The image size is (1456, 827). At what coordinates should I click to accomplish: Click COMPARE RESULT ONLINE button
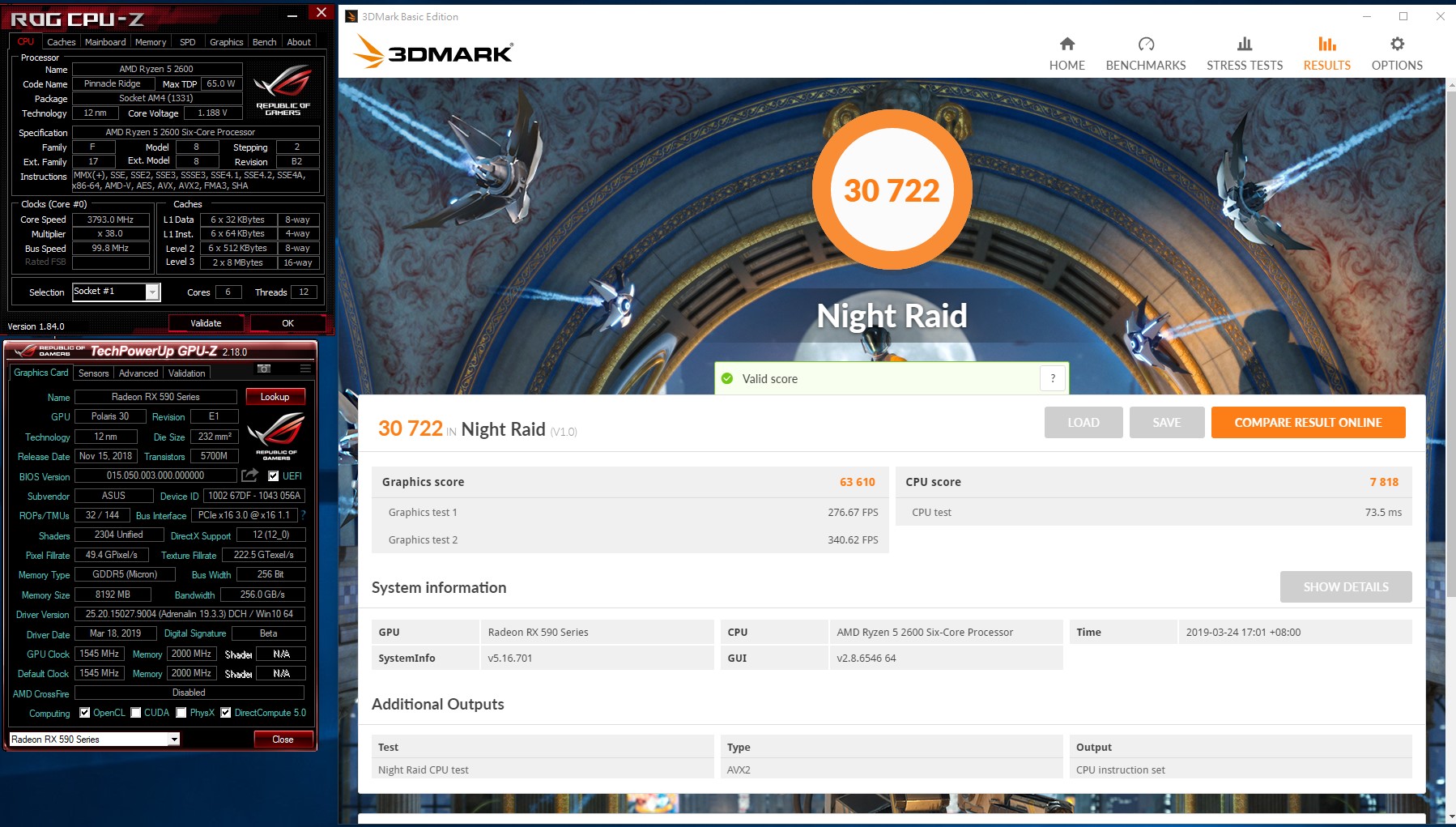[x=1308, y=422]
